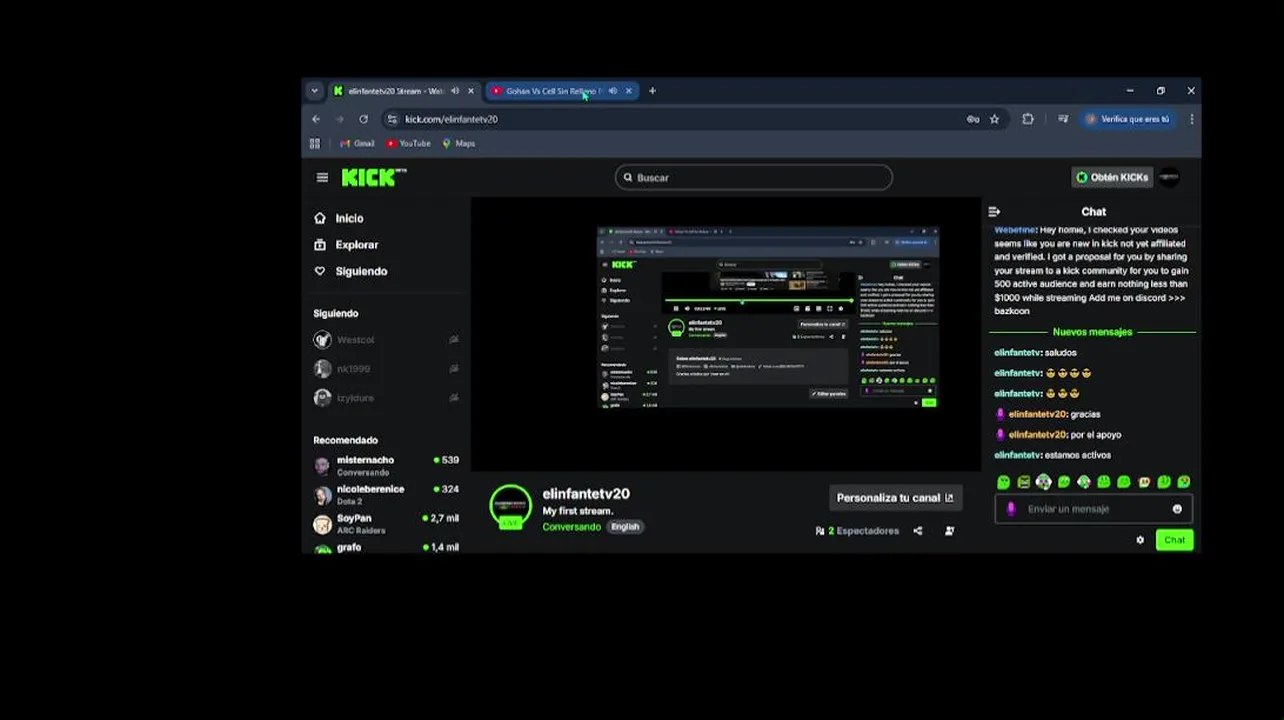Click the address bar URL kick.com/elinfantetv20
1284x720 pixels.
(x=451, y=119)
